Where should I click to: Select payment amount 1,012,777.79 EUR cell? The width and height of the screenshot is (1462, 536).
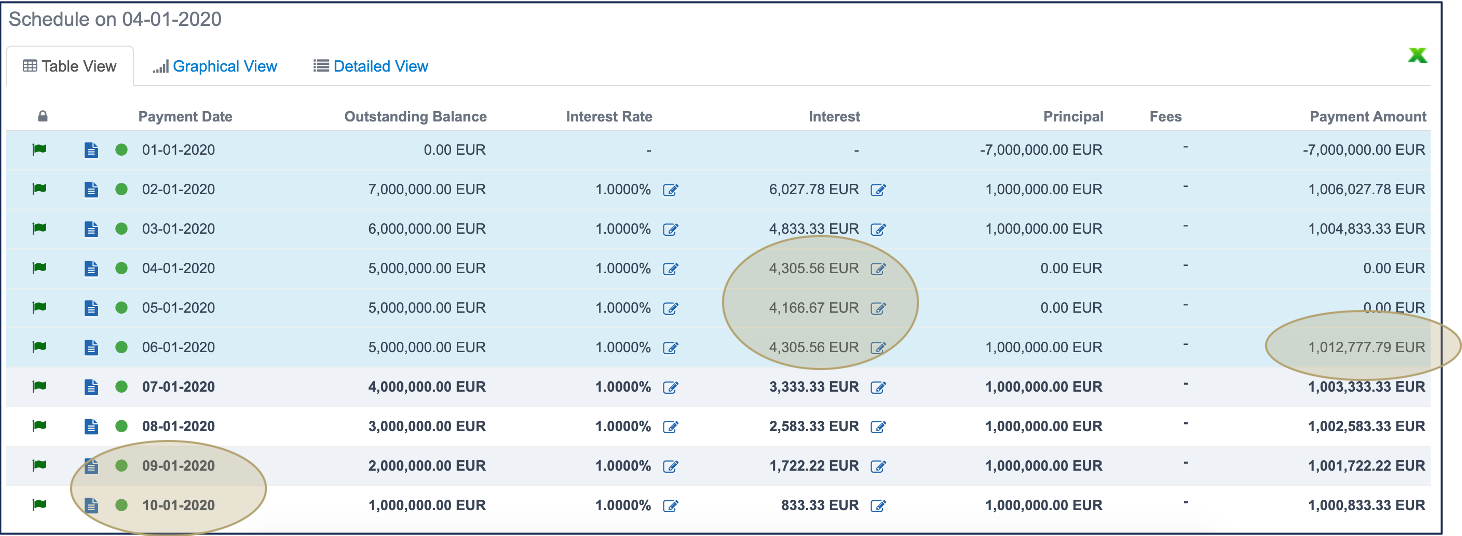pos(1366,347)
